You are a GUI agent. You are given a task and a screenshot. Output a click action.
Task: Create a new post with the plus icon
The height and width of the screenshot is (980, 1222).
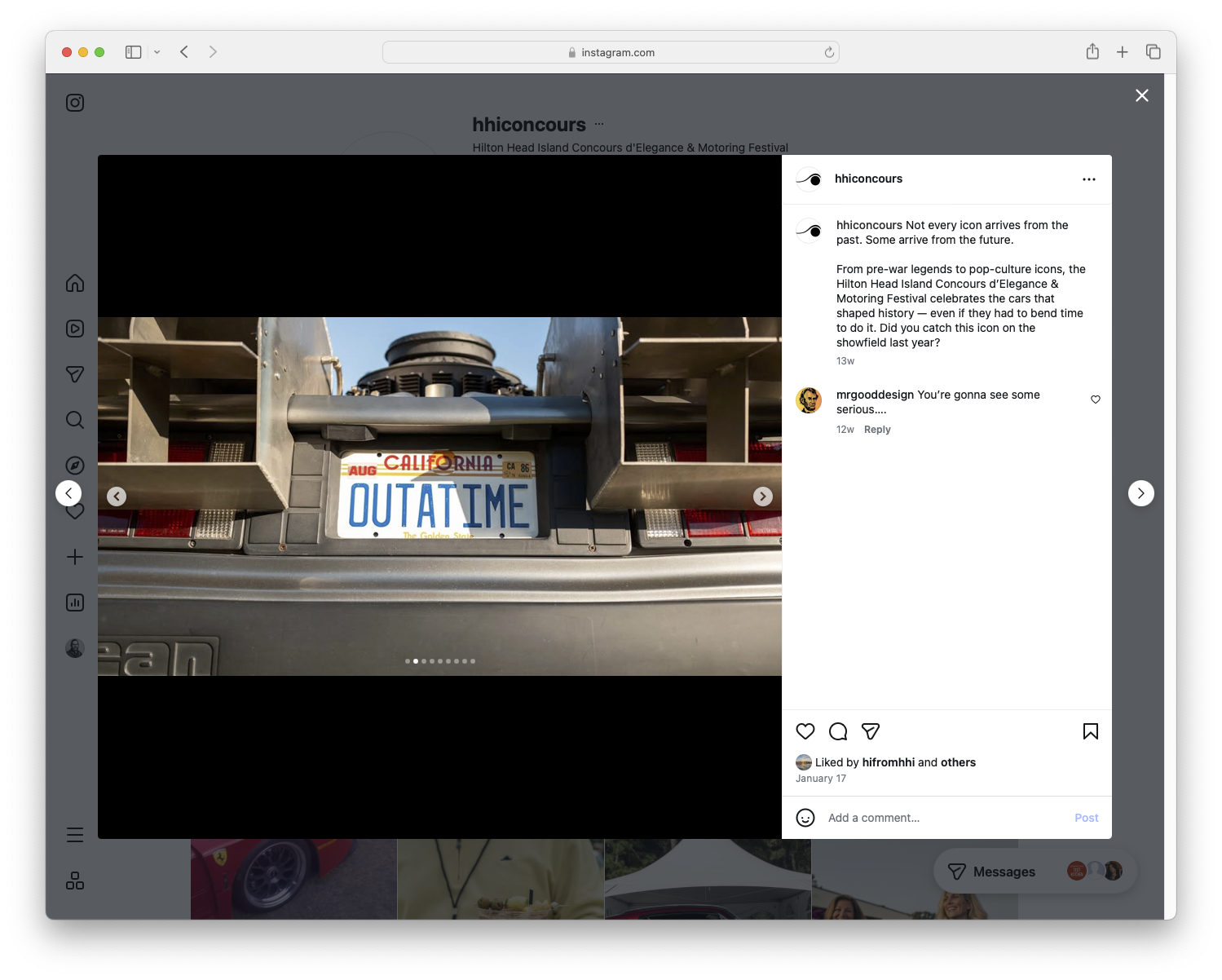(x=74, y=557)
